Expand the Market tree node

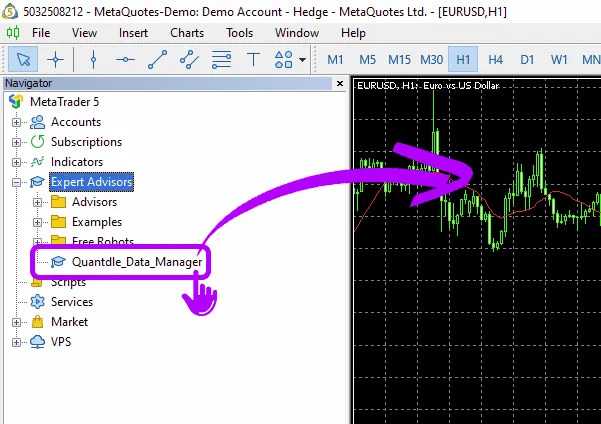click(x=16, y=322)
